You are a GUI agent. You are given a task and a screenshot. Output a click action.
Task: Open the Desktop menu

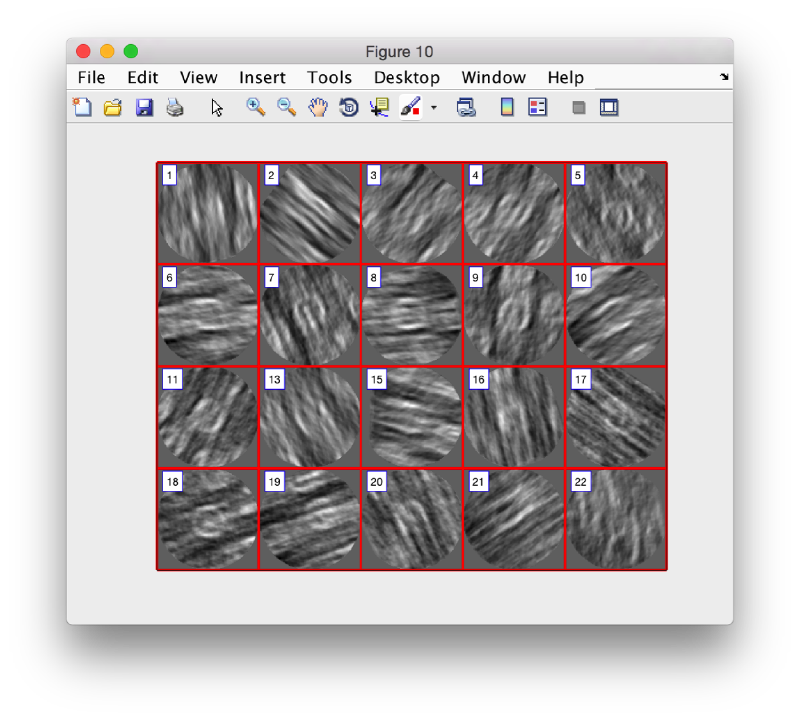pos(406,77)
